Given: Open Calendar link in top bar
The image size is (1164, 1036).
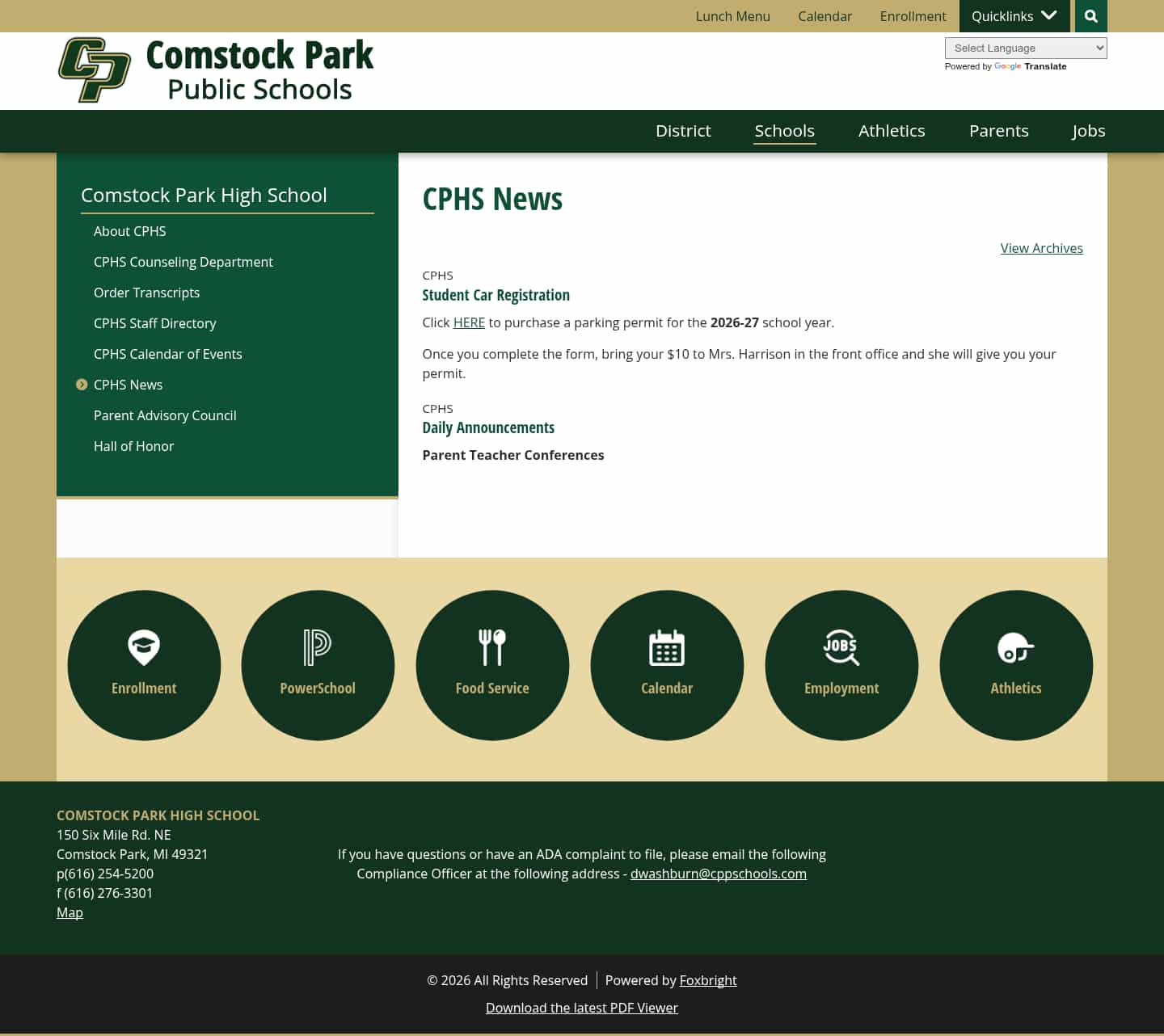Looking at the screenshot, I should 824,16.
